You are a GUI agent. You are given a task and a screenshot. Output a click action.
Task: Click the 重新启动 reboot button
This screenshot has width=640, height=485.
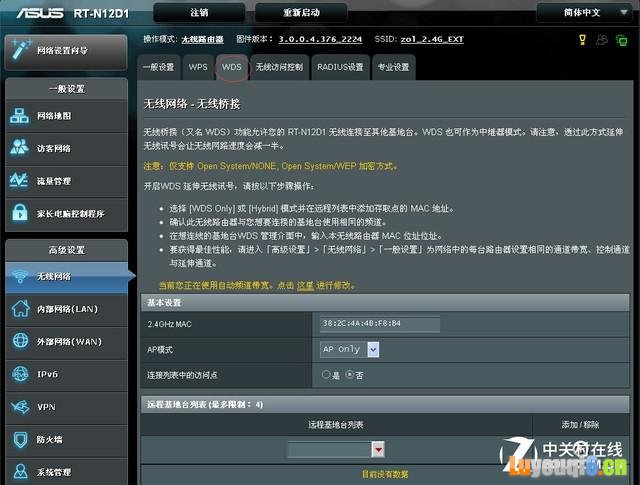coord(301,13)
